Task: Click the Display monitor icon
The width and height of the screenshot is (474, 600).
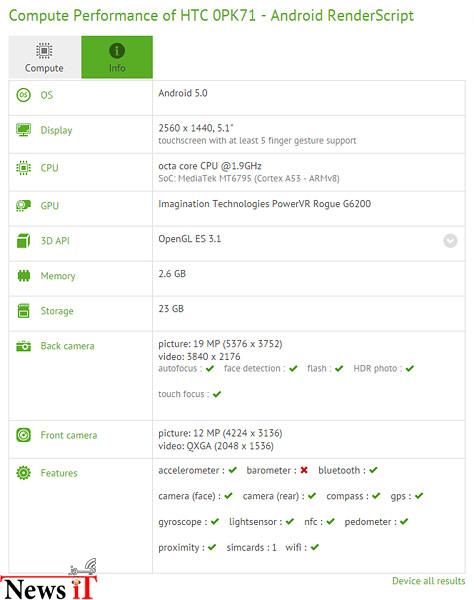Action: pyautogui.click(x=23, y=130)
